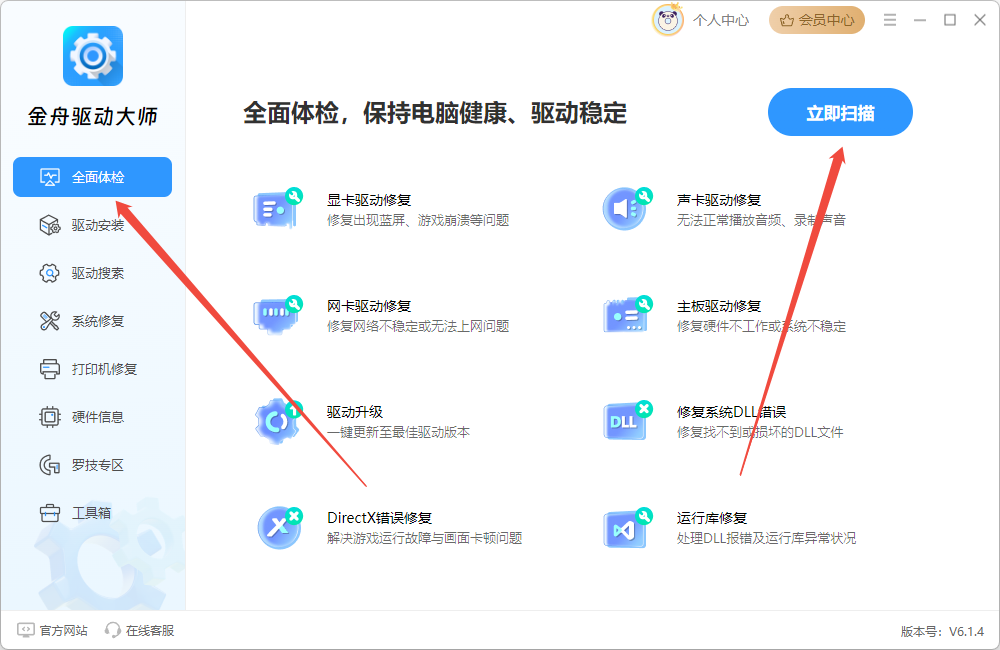Open 工具箱 page

pos(92,513)
